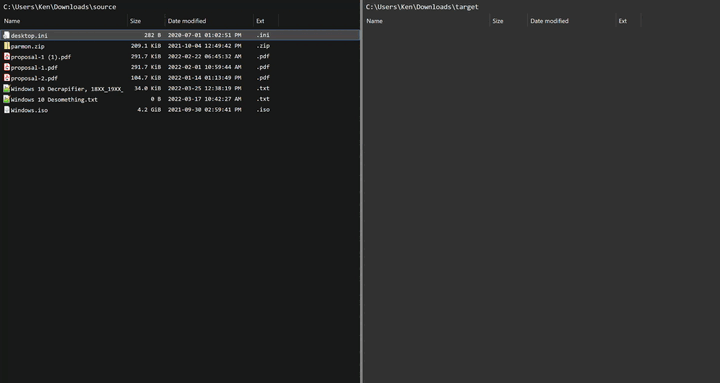
Task: Click the target folder path bar
Action: [x=422, y=7]
